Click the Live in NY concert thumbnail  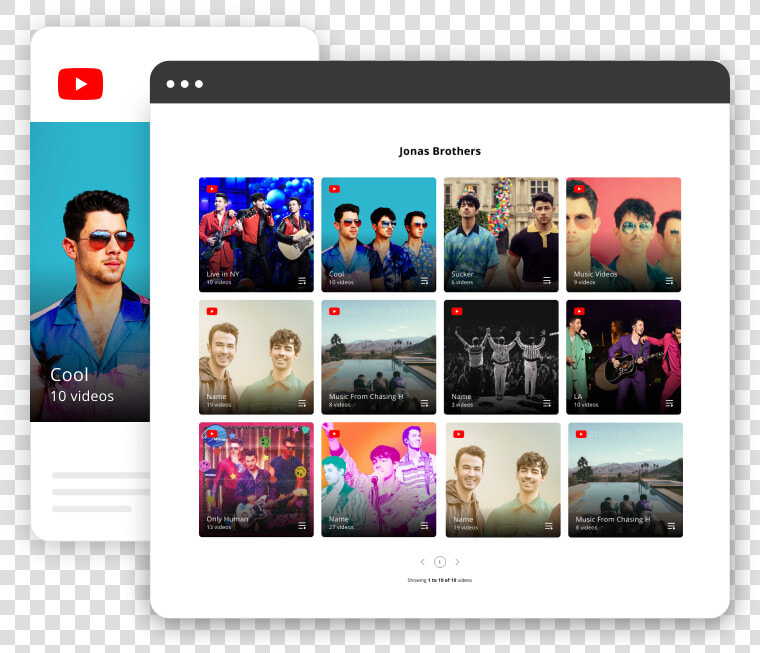(x=256, y=235)
